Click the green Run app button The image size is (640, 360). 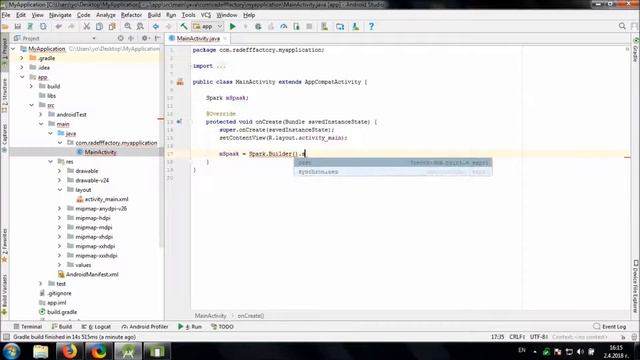233,27
